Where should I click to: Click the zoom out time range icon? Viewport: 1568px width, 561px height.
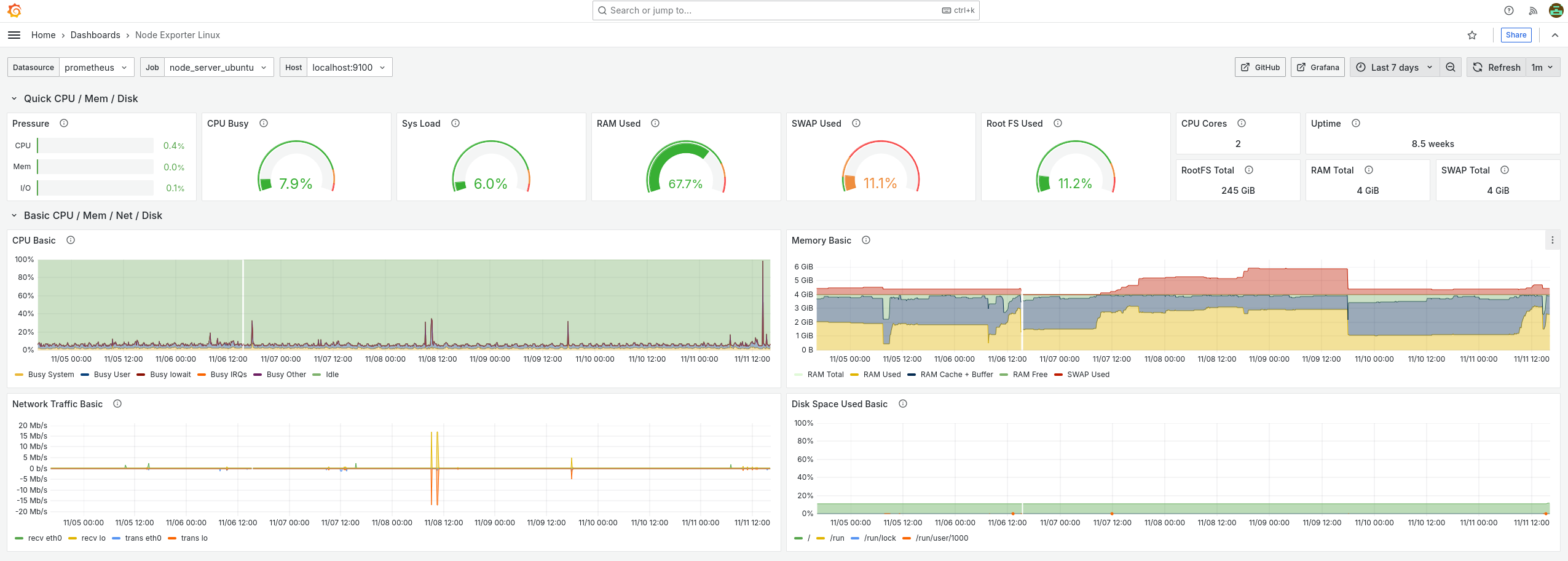pyautogui.click(x=1451, y=67)
